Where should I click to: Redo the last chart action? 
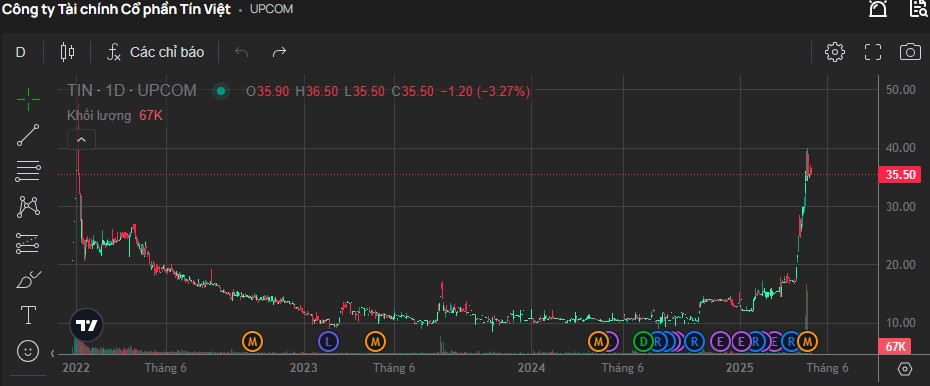pyautogui.click(x=279, y=52)
